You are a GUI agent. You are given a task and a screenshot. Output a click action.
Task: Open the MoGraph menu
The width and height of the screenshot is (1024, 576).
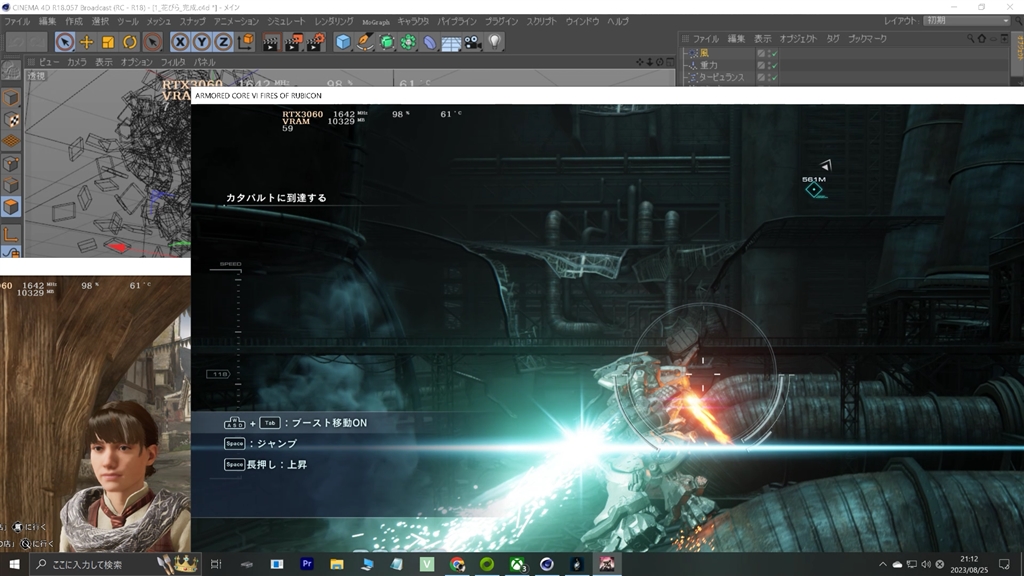(x=376, y=22)
